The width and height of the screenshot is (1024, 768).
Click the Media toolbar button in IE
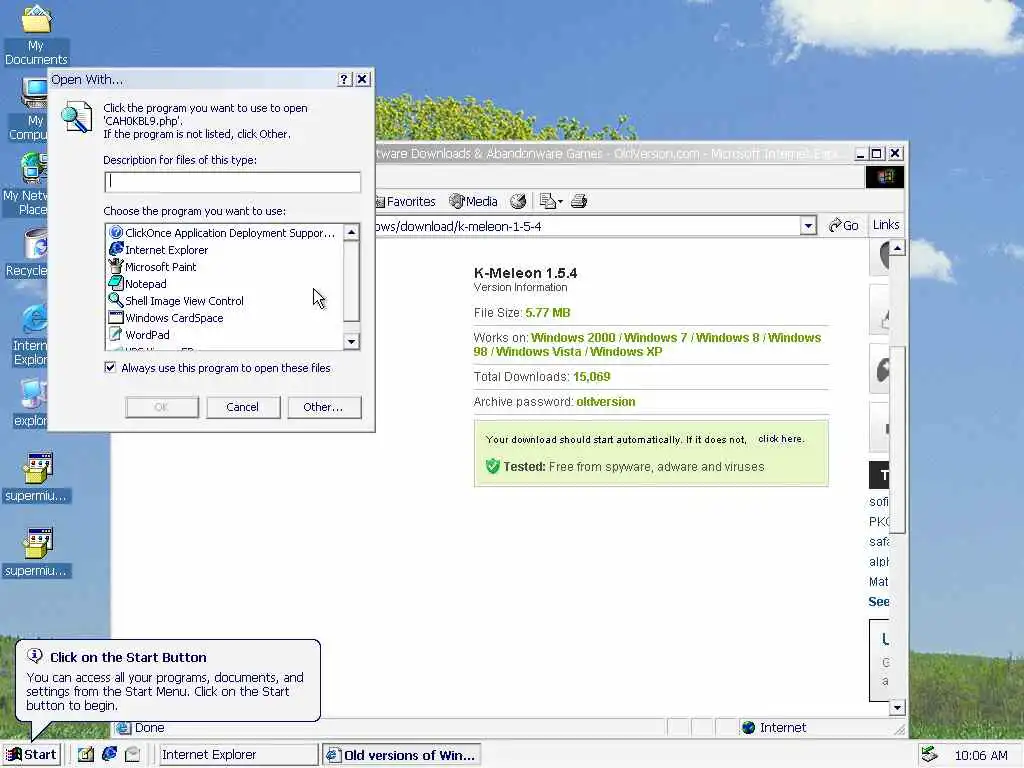pos(473,201)
